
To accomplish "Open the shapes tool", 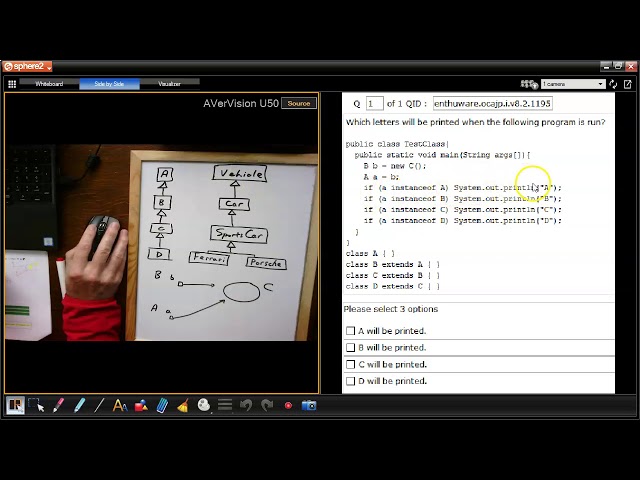I will point(141,405).
